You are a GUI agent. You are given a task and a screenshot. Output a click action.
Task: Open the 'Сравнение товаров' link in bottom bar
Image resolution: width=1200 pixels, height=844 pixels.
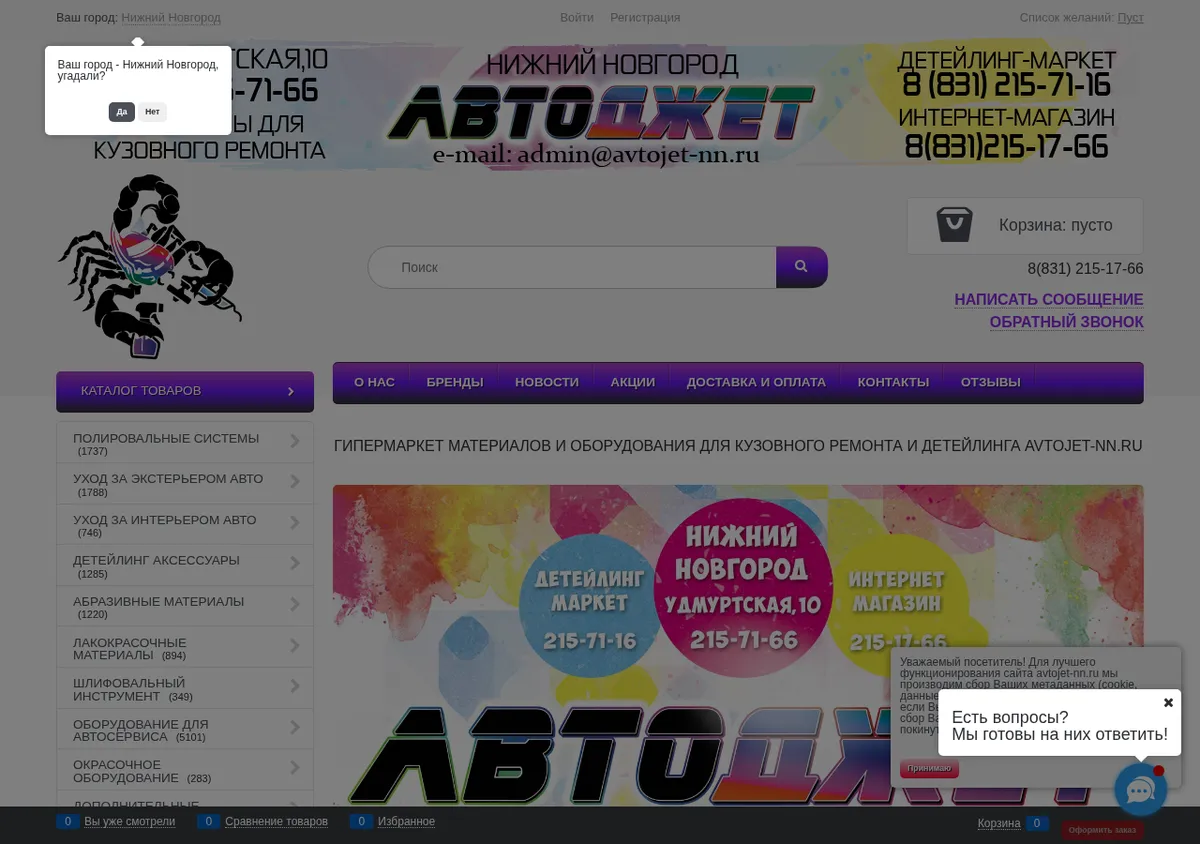coord(276,822)
